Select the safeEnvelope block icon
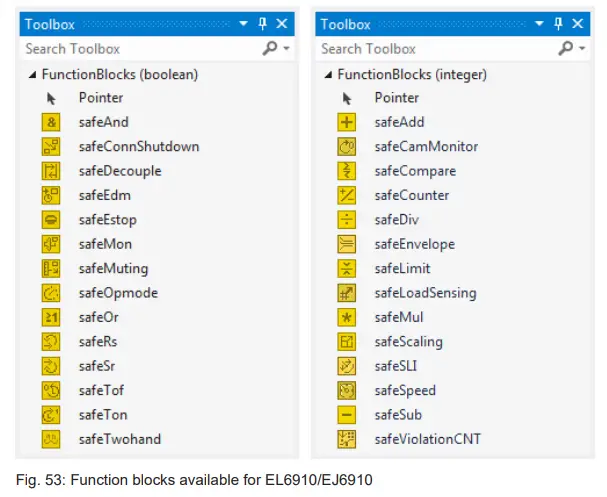 [346, 244]
